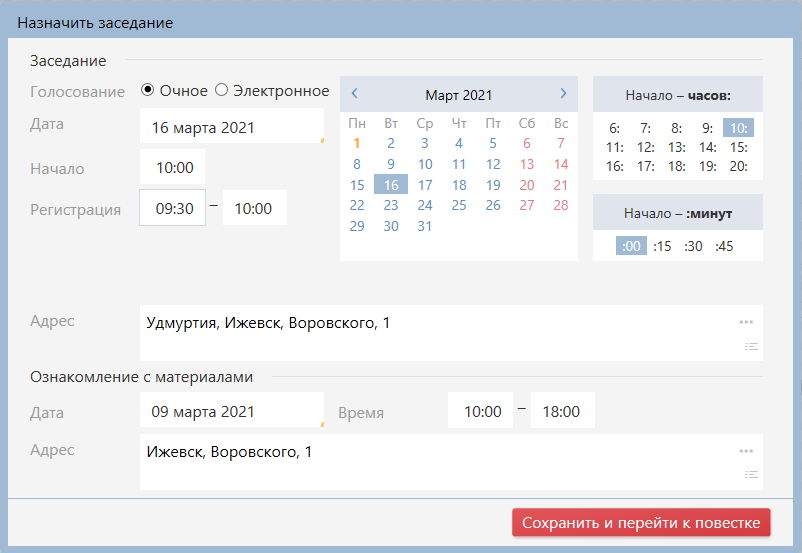Screen dimensions: 802x553
Task: Click ellipsis icon in materials address field
Action: [746, 451]
